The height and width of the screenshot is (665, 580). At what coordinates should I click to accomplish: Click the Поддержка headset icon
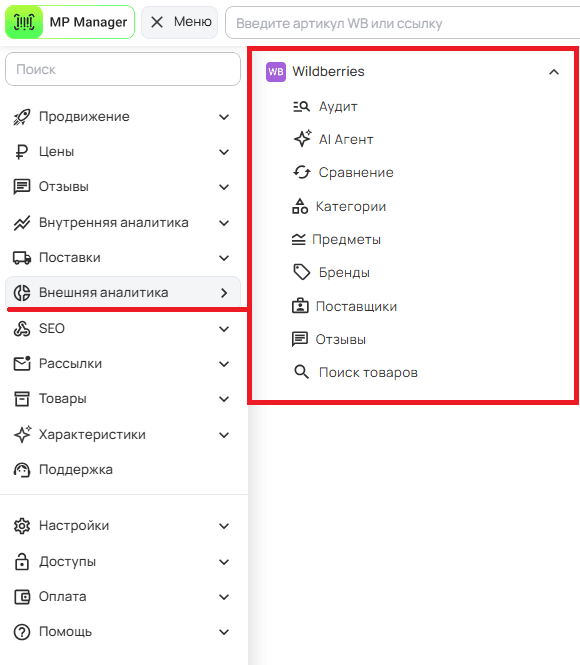point(22,469)
